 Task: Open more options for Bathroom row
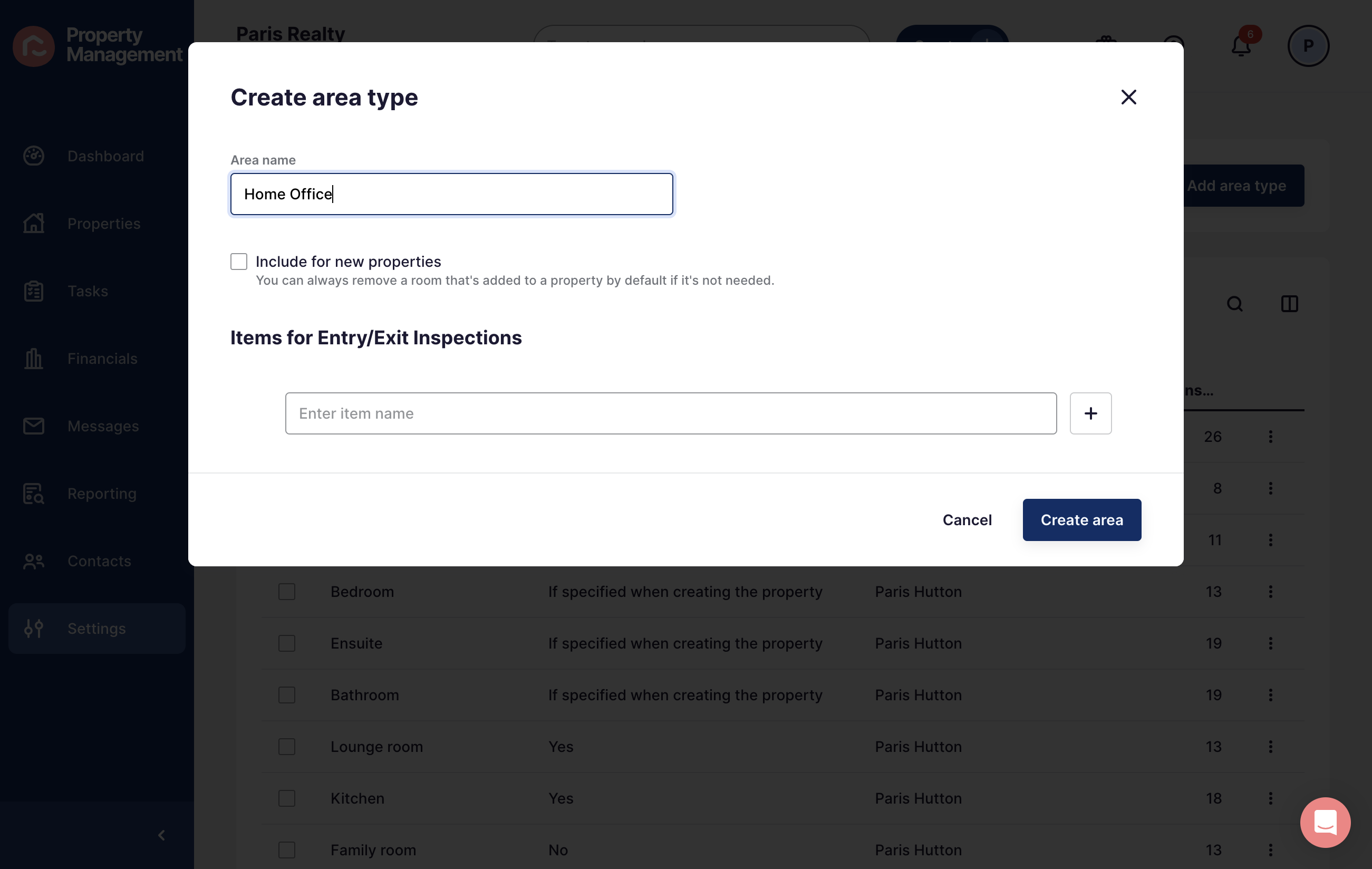pyautogui.click(x=1270, y=694)
